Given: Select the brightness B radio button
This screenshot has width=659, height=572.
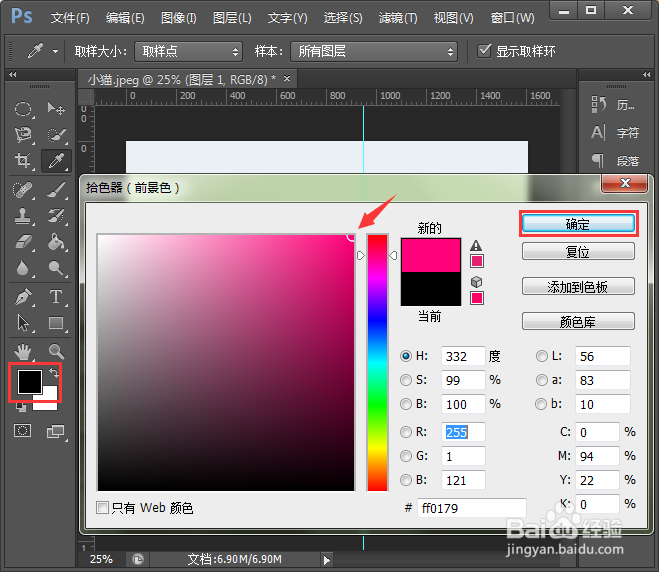Looking at the screenshot, I should [406, 404].
